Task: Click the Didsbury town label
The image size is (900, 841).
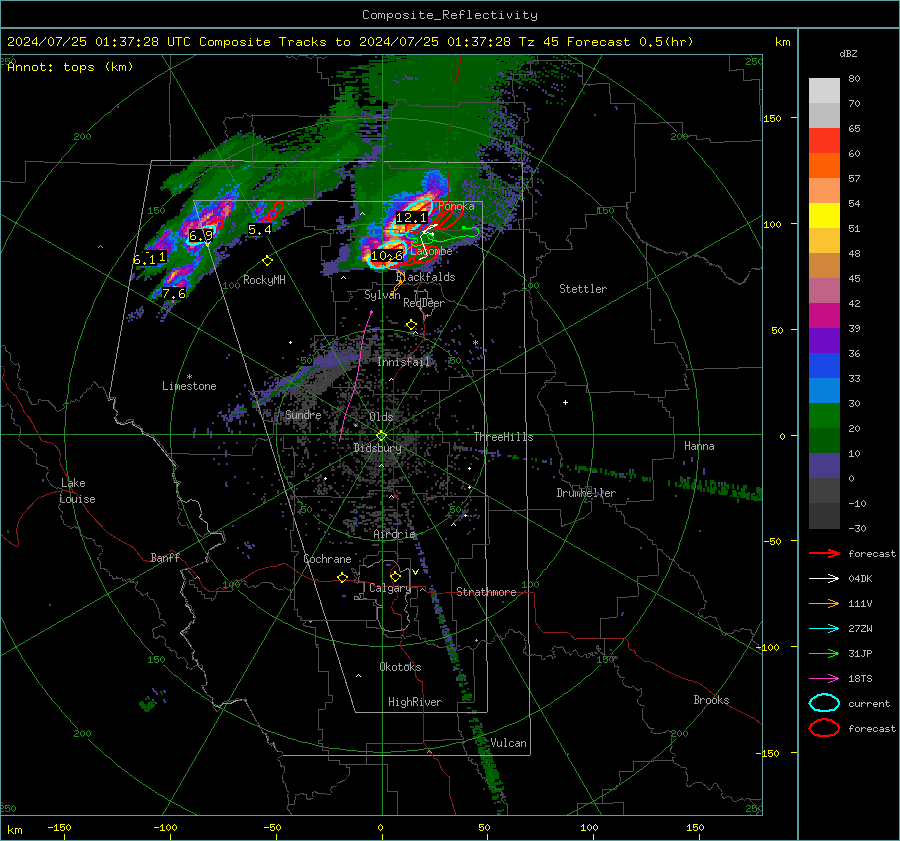Action: pyautogui.click(x=377, y=448)
